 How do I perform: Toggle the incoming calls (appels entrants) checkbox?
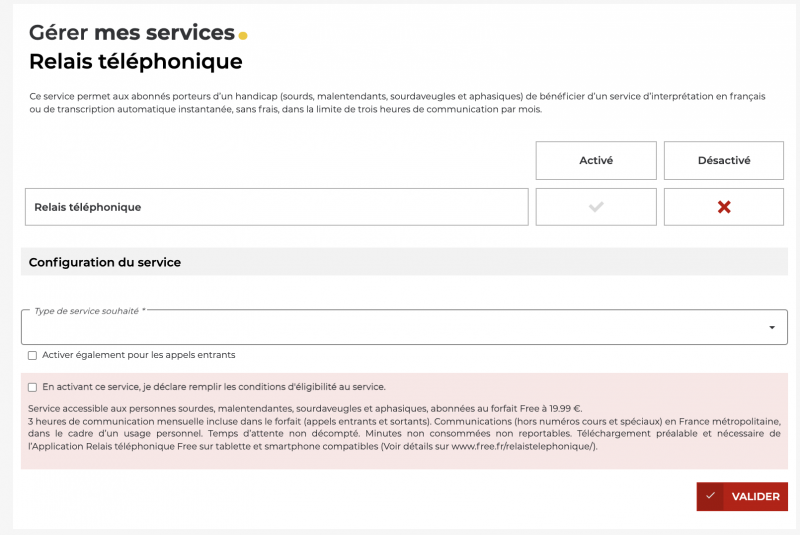[33, 355]
